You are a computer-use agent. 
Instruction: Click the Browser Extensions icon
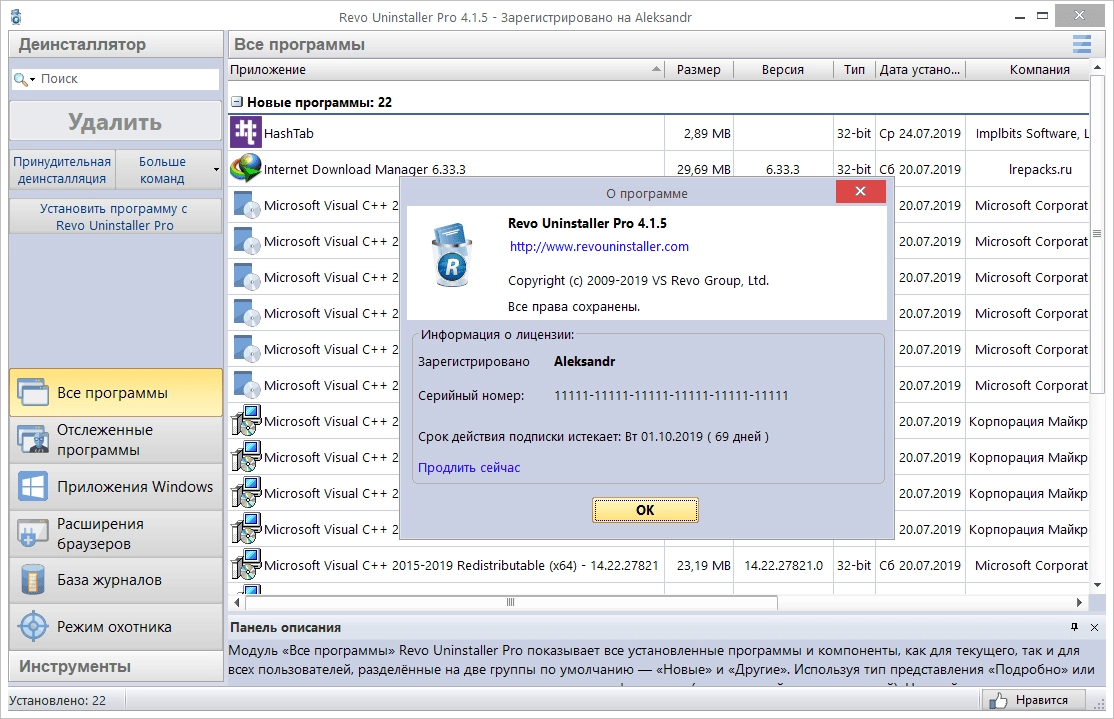click(33, 534)
